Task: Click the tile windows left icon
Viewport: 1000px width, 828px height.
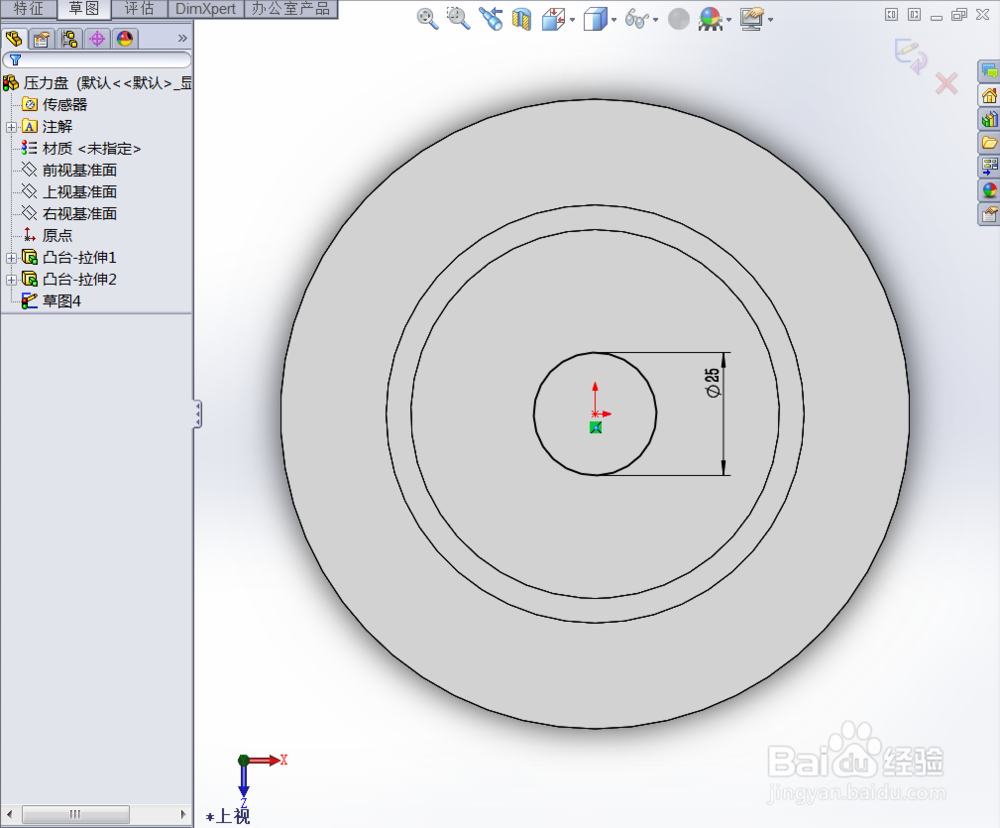Action: pos(892,14)
